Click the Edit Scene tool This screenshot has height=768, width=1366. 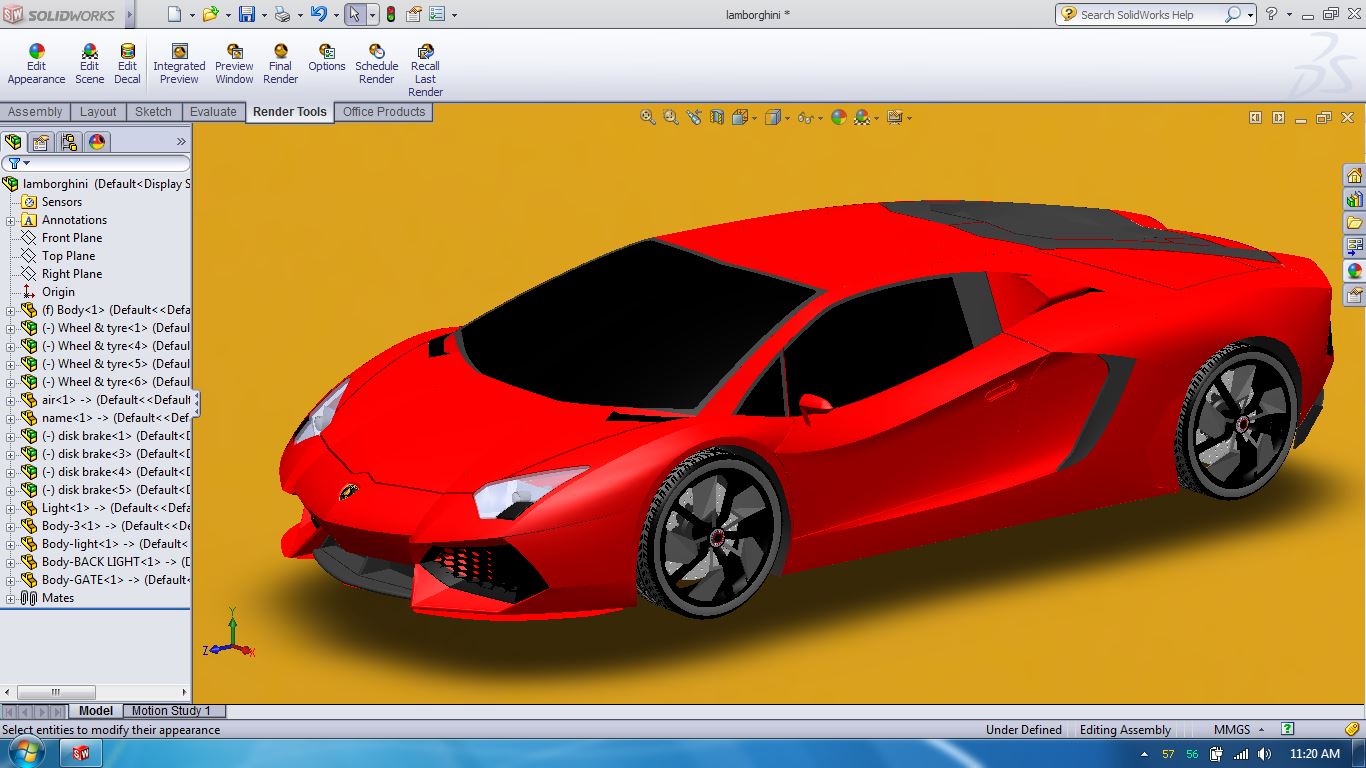(89, 64)
